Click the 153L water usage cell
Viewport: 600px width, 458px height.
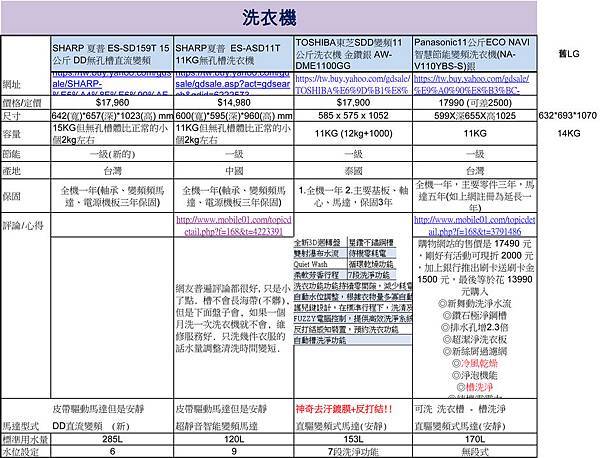pyautogui.click(x=353, y=439)
